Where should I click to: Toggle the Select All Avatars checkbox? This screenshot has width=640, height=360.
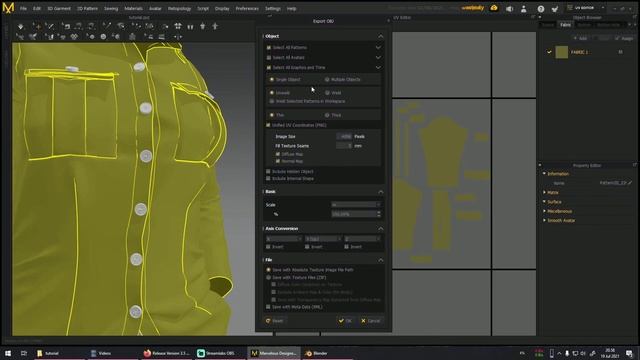click(x=269, y=58)
